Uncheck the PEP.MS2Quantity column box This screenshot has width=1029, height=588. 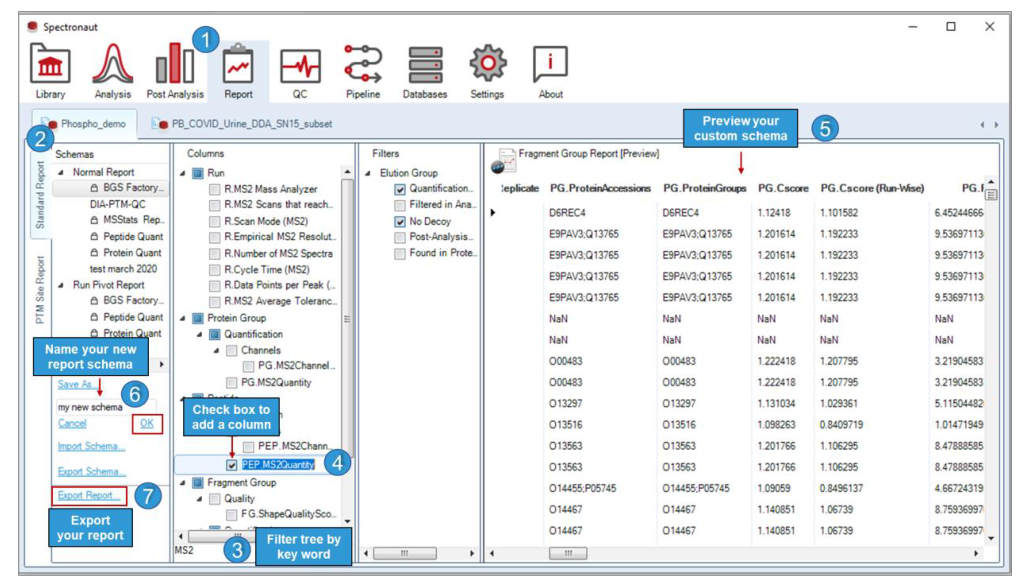tap(232, 465)
